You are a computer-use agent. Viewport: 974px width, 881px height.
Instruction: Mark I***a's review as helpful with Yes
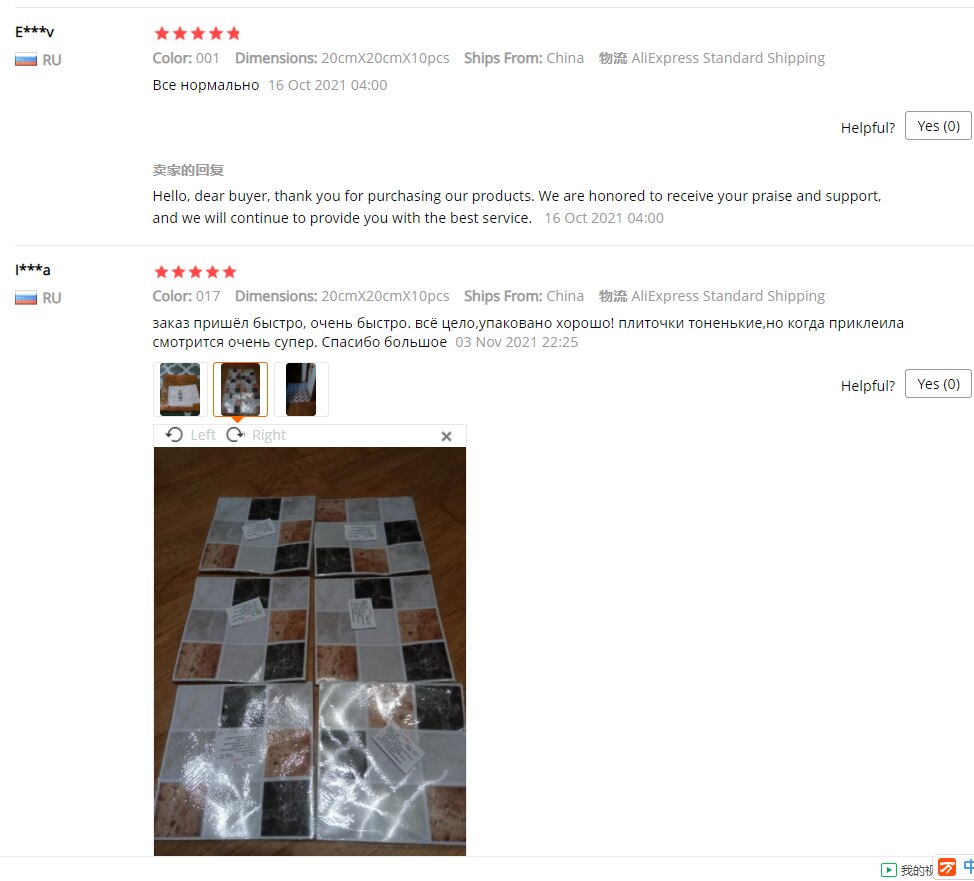coord(938,384)
